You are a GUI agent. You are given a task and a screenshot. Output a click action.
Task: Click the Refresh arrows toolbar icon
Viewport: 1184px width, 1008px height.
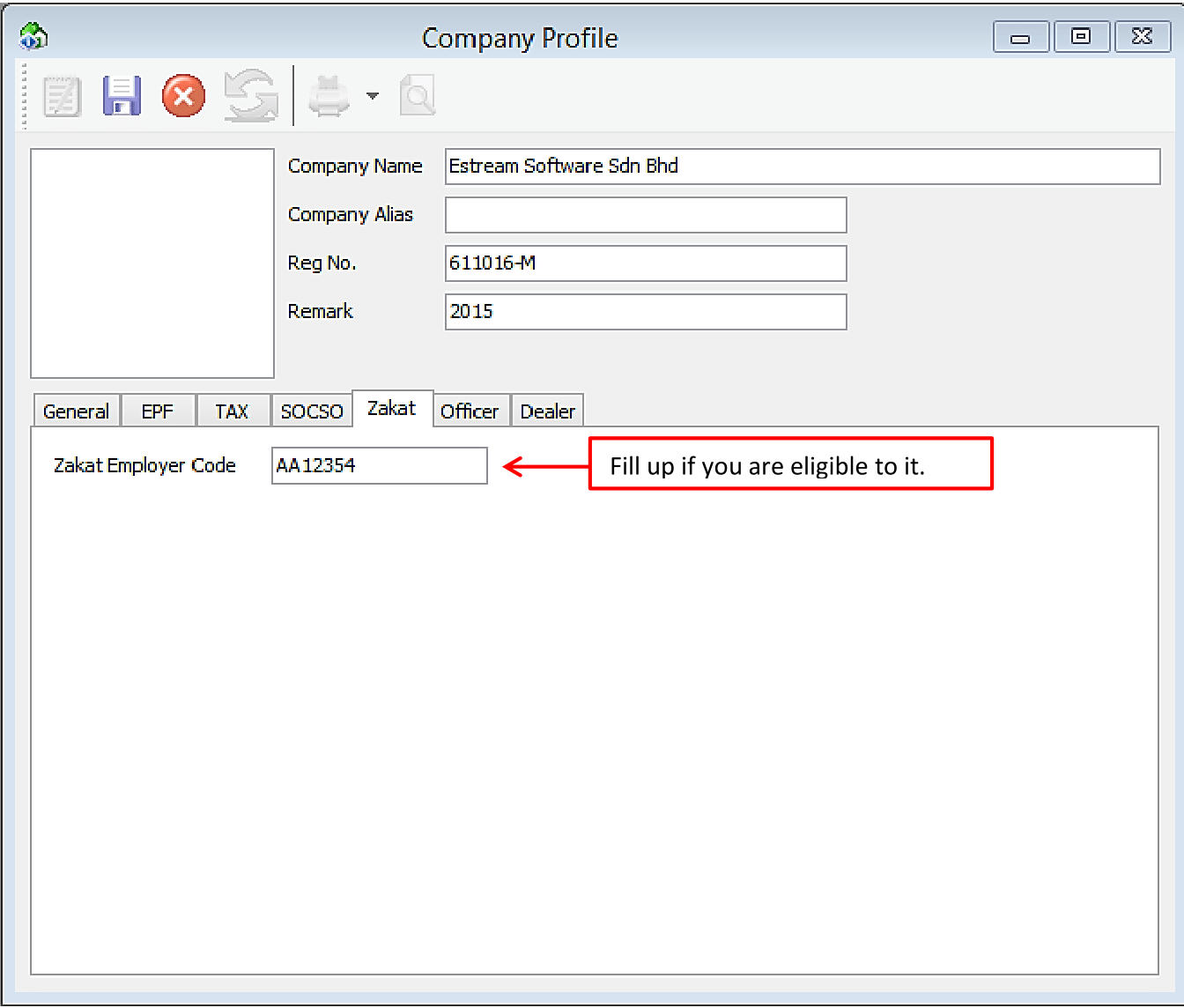(250, 96)
